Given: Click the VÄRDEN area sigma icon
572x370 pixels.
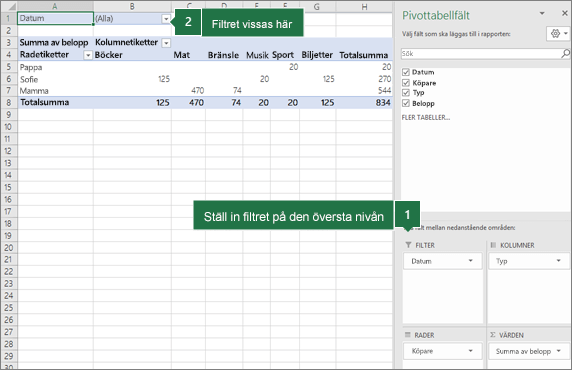Looking at the screenshot, I should 493,335.
